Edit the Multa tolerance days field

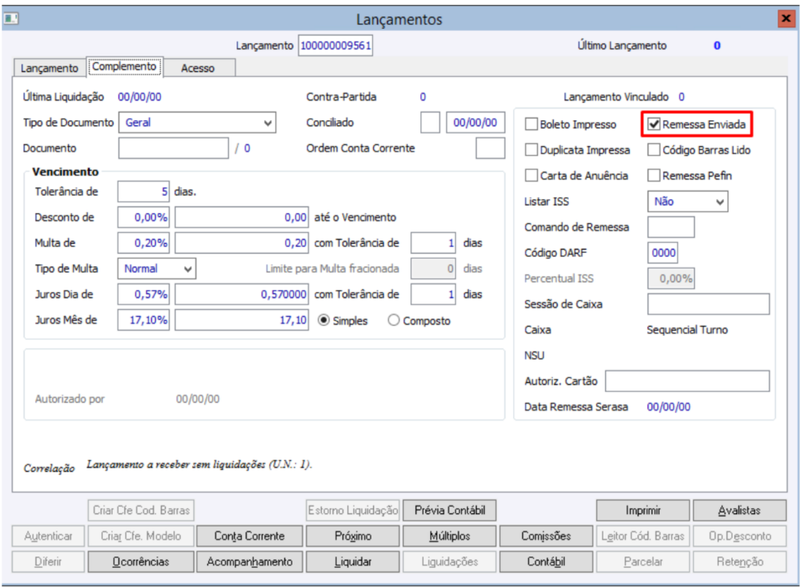(x=433, y=243)
